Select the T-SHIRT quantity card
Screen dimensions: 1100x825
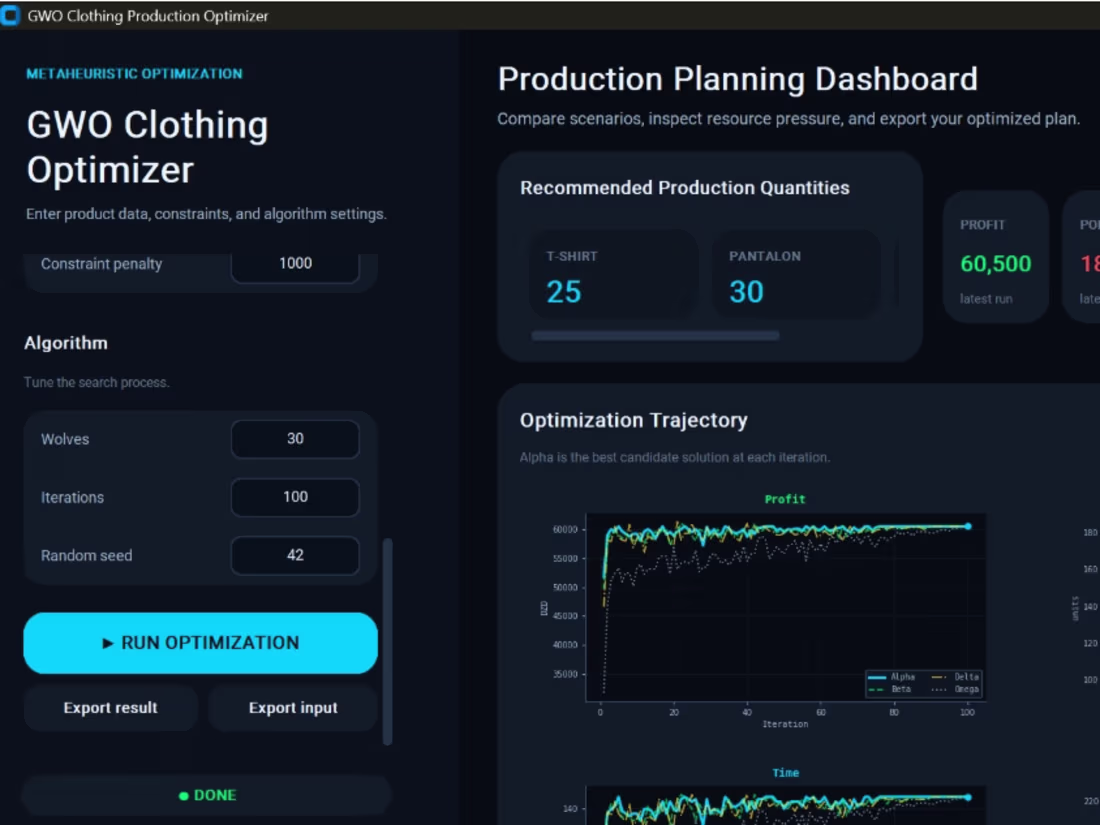[x=613, y=274]
